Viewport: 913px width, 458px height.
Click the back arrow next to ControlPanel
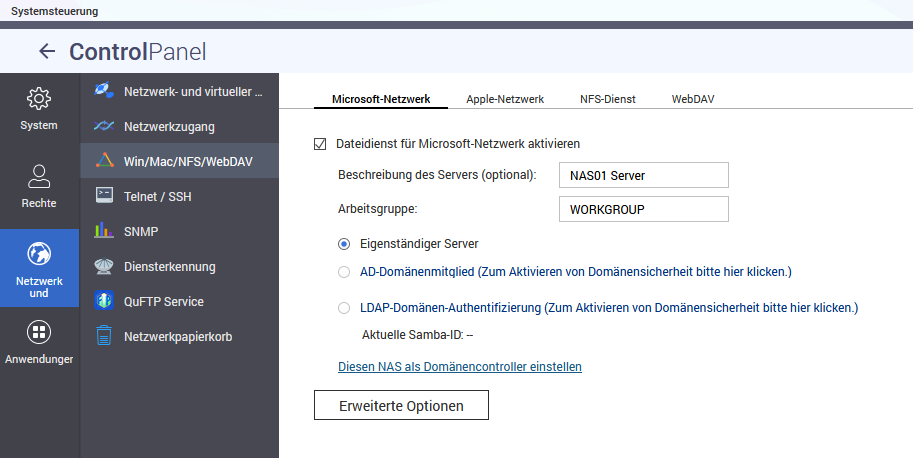[46, 52]
